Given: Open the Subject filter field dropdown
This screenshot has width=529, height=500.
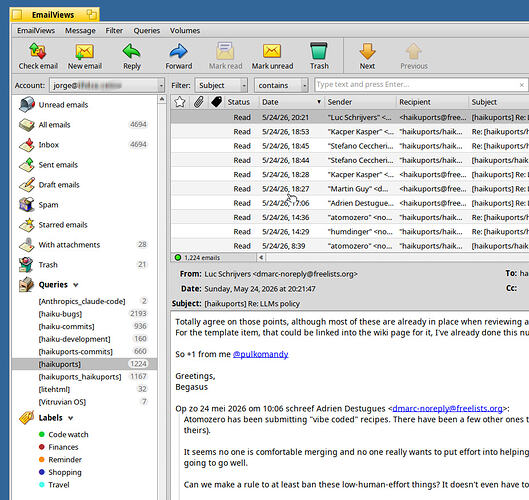Looking at the screenshot, I should (221, 85).
